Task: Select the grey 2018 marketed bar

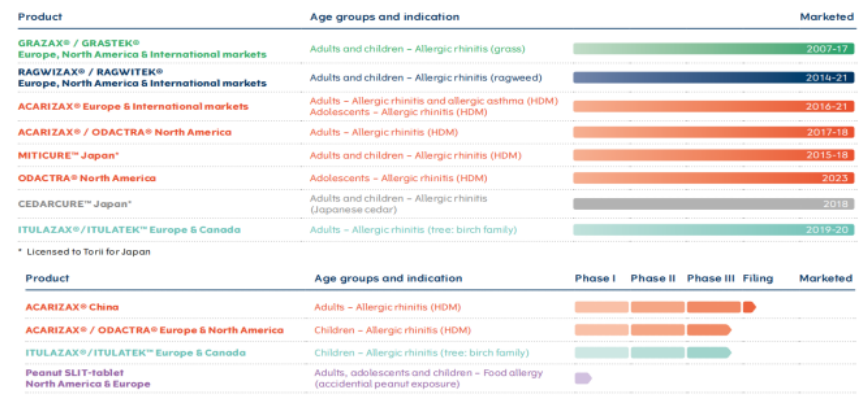Action: 712,203
